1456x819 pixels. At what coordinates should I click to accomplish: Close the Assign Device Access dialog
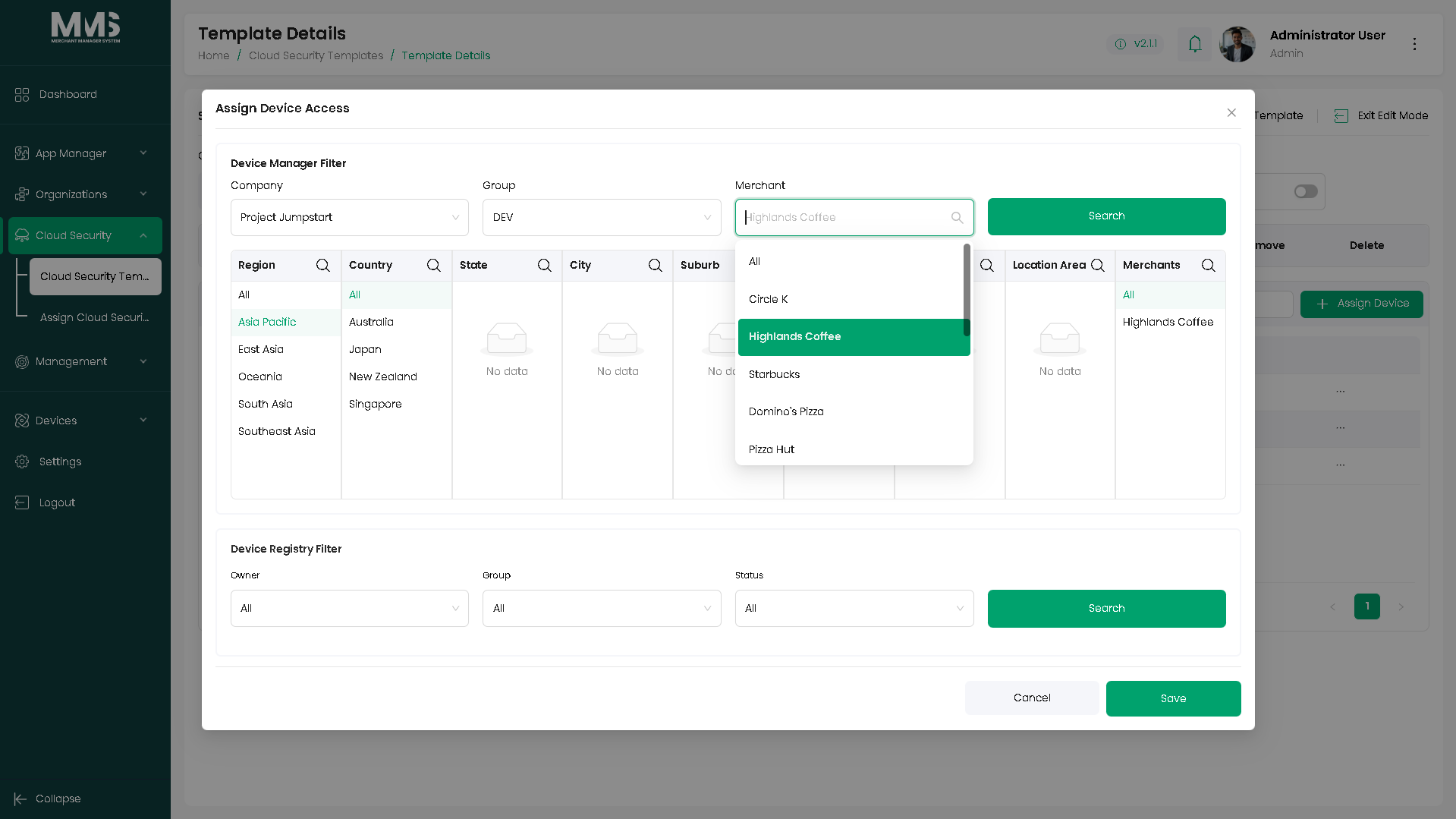pyautogui.click(x=1231, y=112)
